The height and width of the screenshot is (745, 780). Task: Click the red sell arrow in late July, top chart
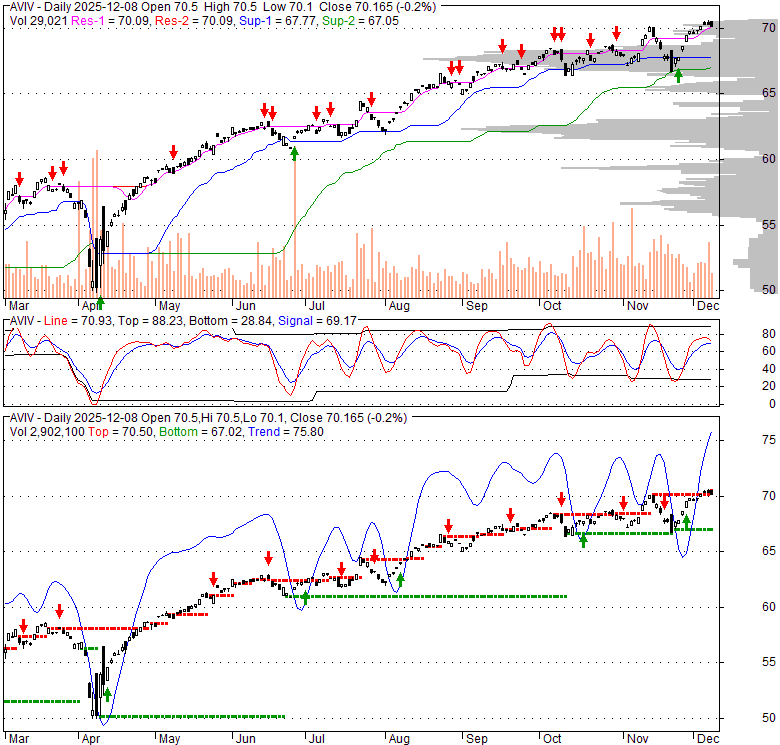click(371, 99)
